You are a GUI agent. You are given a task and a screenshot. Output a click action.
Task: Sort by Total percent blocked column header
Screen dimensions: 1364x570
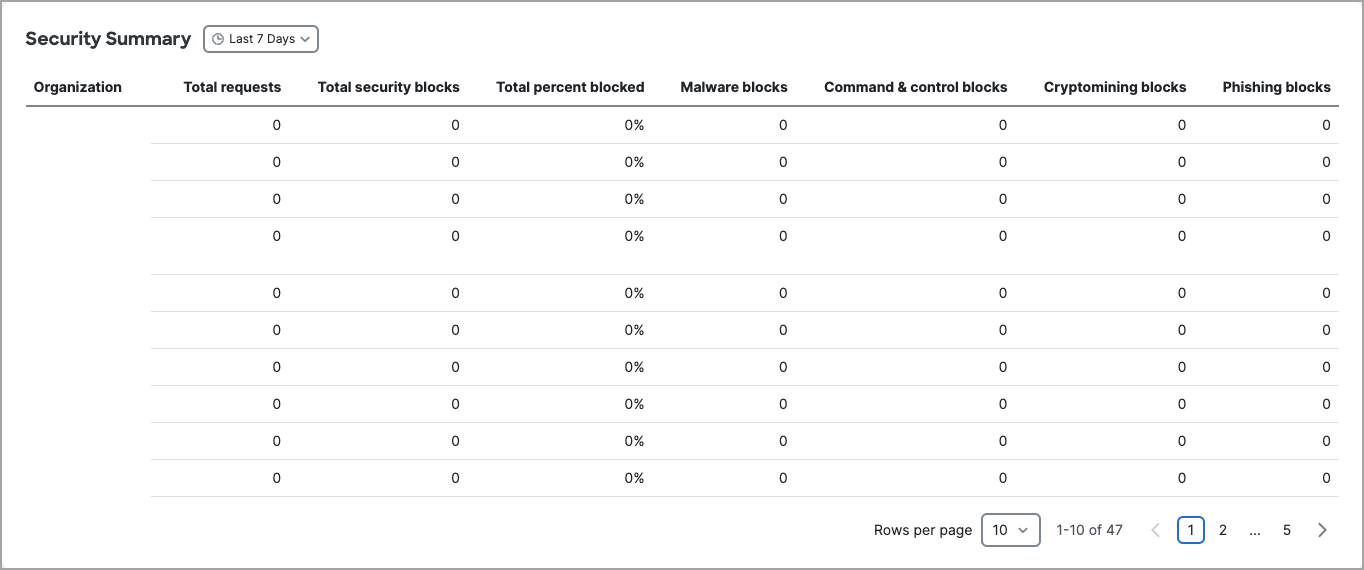[570, 87]
